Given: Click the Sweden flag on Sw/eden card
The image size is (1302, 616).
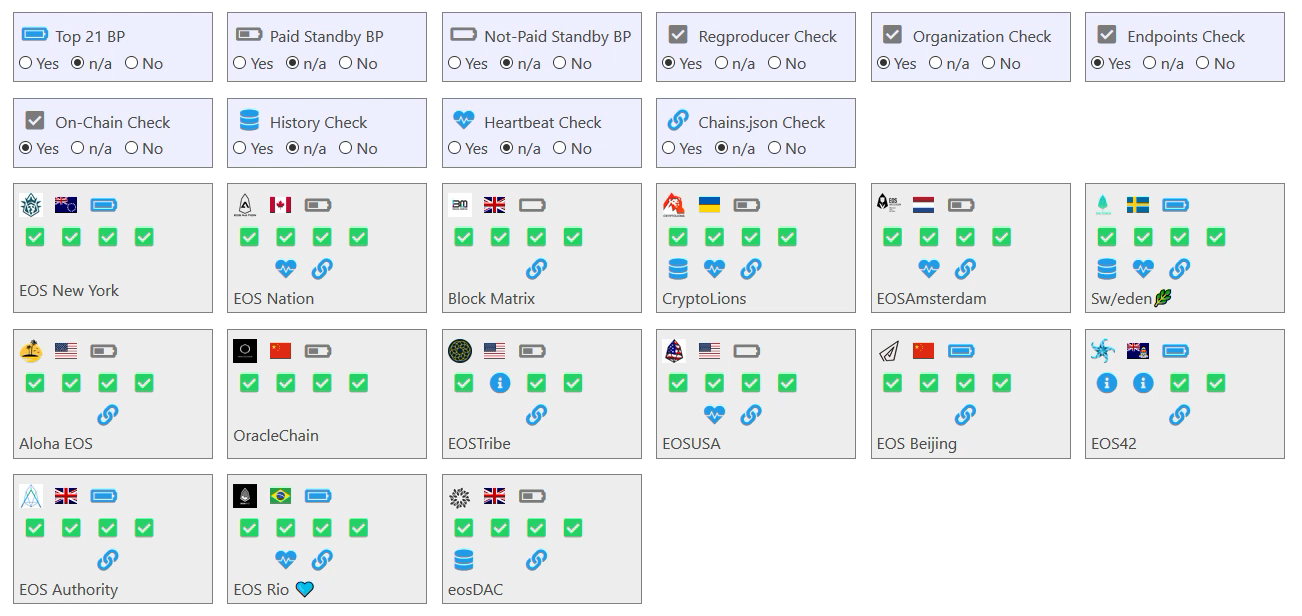Looking at the screenshot, I should 1138,205.
